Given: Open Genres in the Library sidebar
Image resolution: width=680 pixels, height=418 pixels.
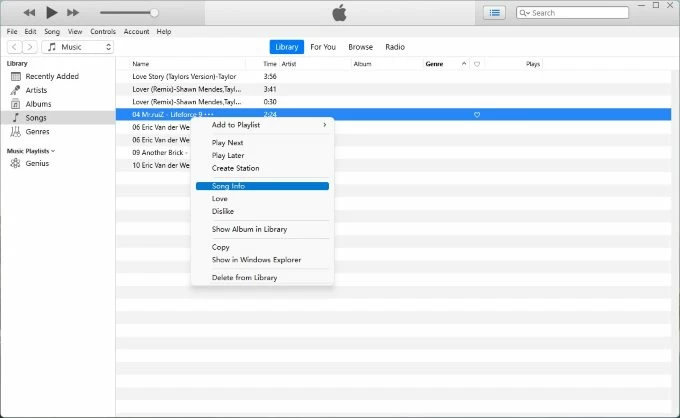Looking at the screenshot, I should (38, 131).
